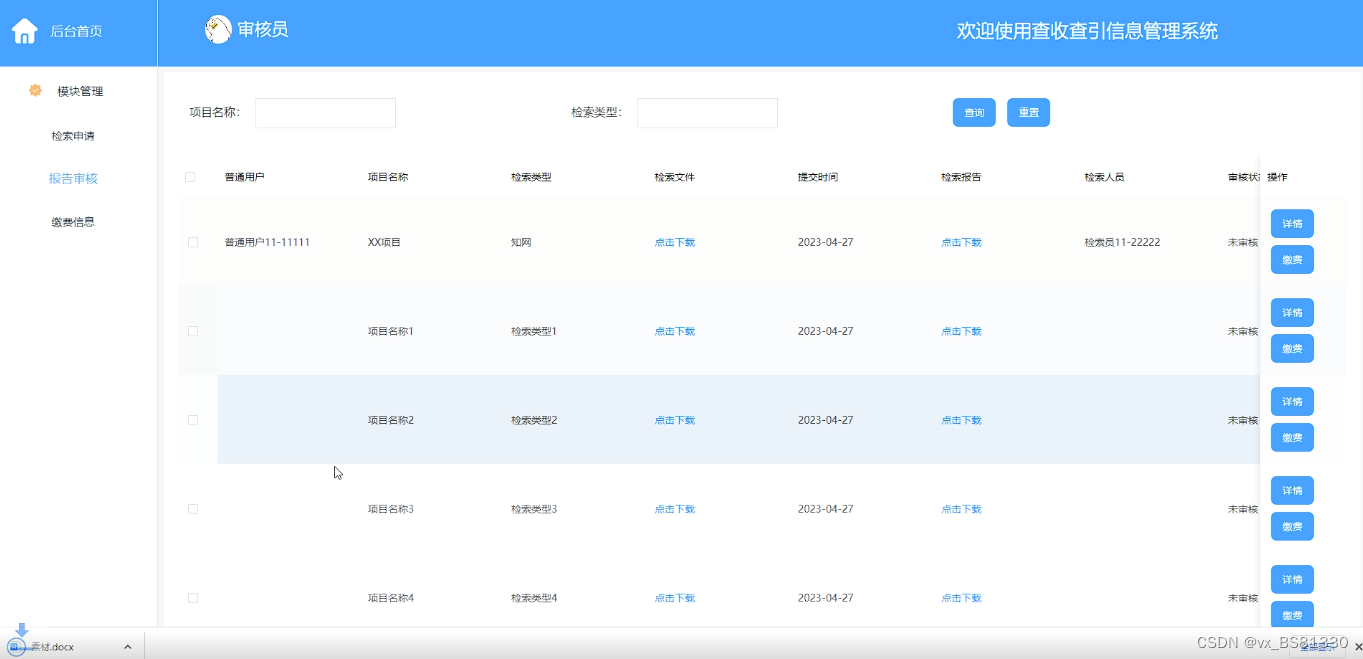
Task: Click the cell 项目名称1
Action: (x=391, y=331)
